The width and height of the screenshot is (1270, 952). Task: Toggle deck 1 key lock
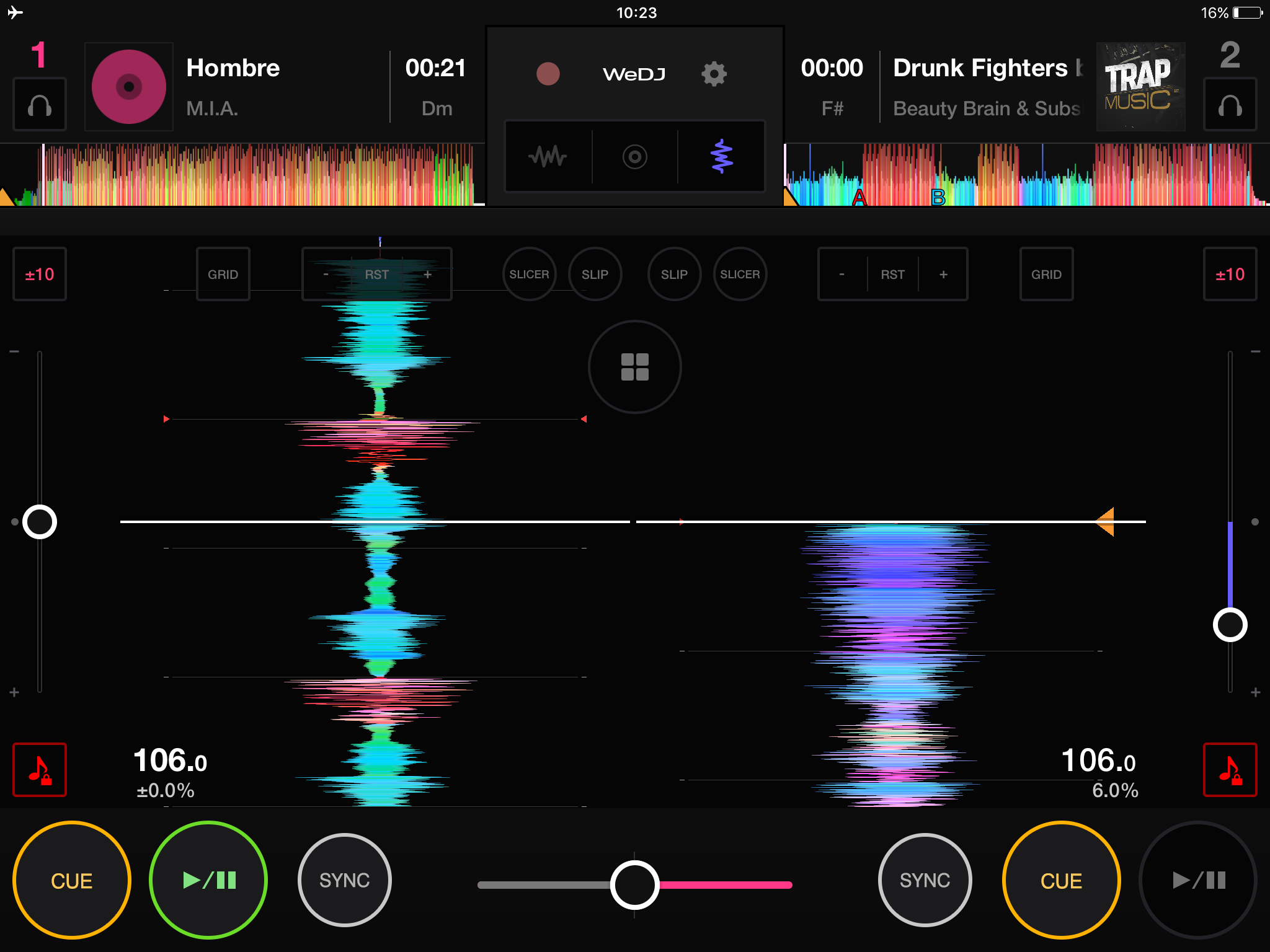pyautogui.click(x=40, y=770)
